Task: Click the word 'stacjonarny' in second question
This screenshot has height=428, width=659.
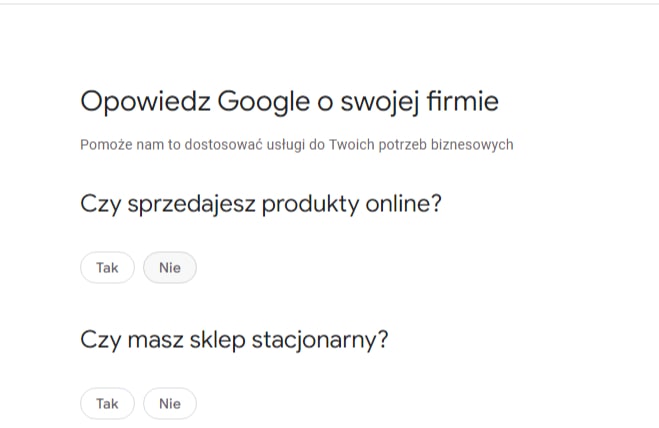Action: tap(322, 340)
